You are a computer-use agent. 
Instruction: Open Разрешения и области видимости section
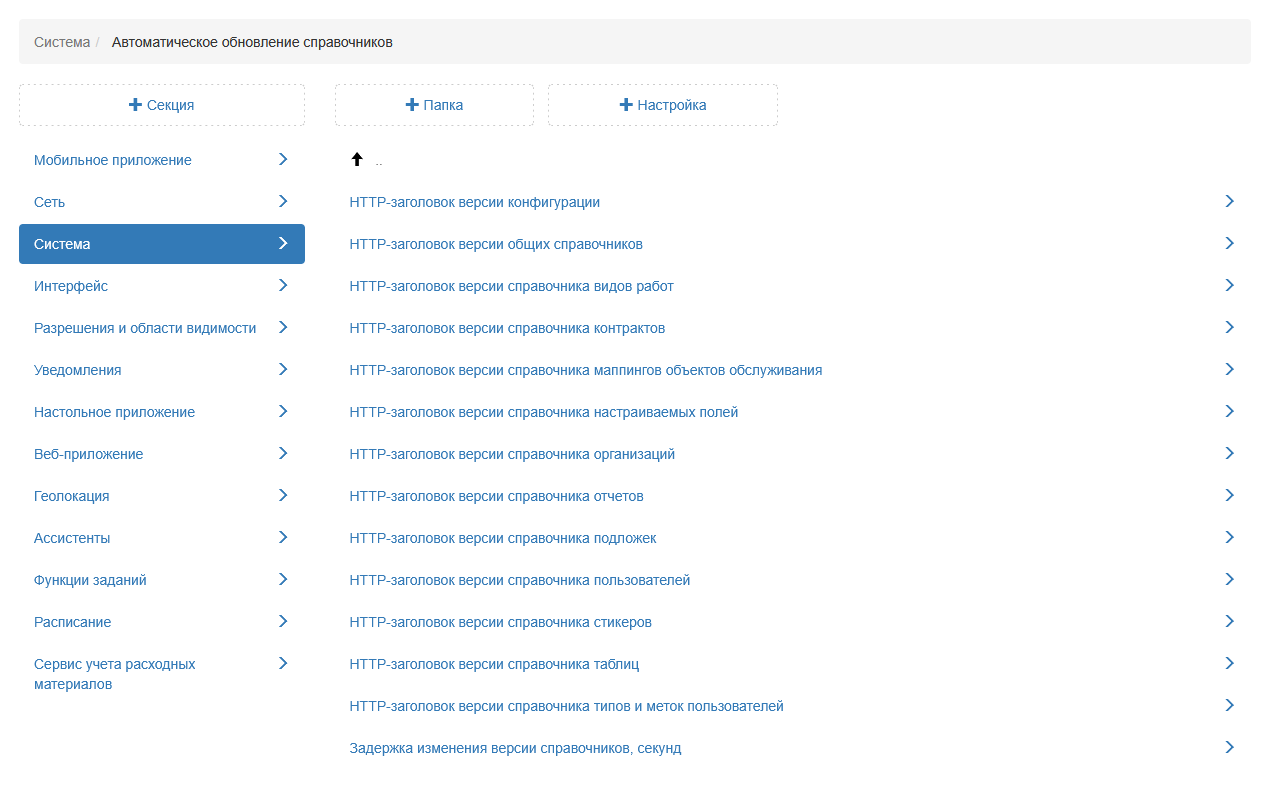[x=145, y=328]
